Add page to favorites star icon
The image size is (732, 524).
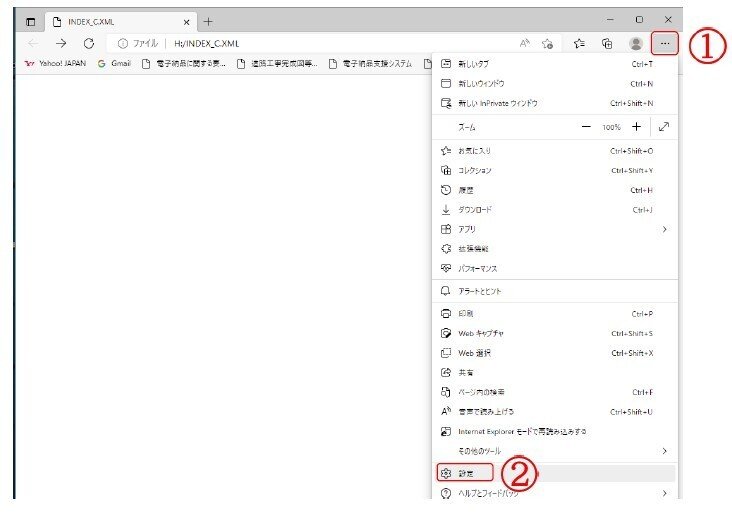point(548,43)
